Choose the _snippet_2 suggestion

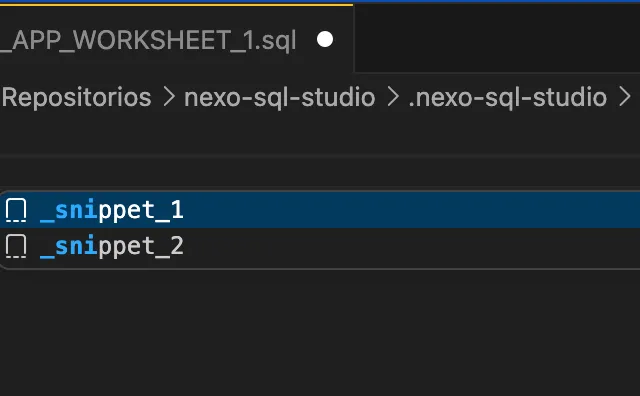[x=320, y=246]
